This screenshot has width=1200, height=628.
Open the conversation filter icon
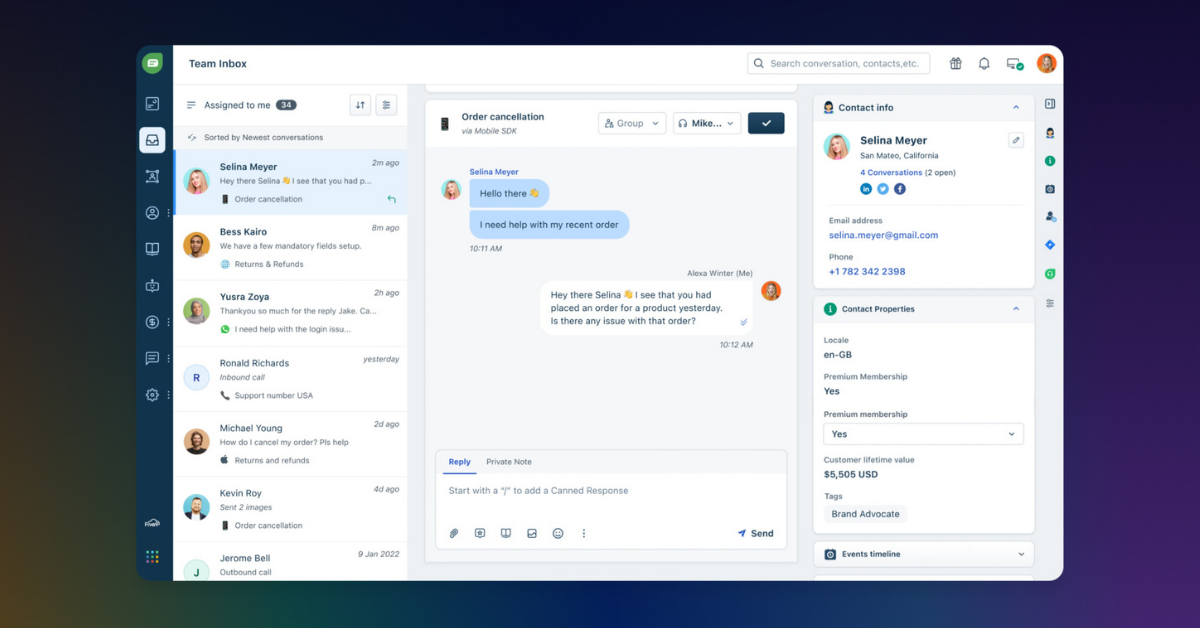tap(387, 105)
